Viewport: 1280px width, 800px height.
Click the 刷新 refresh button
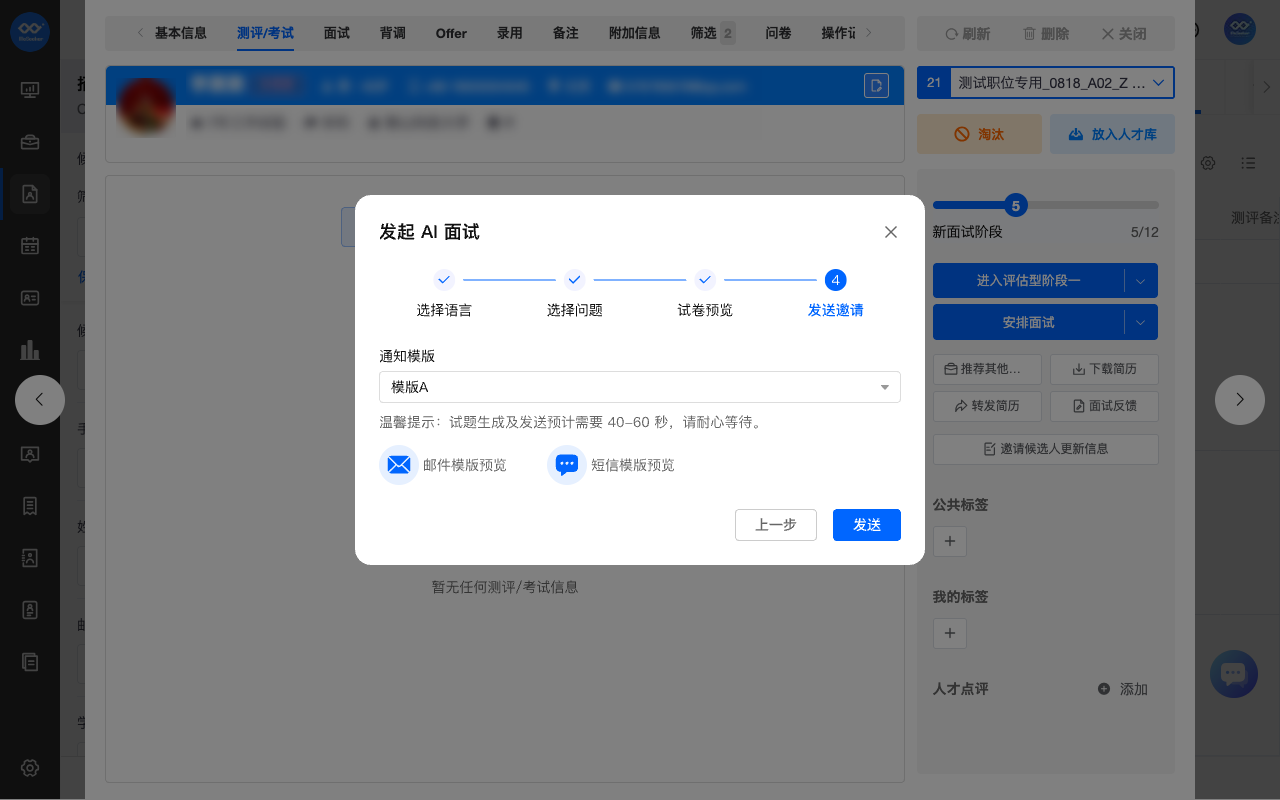pos(967,34)
